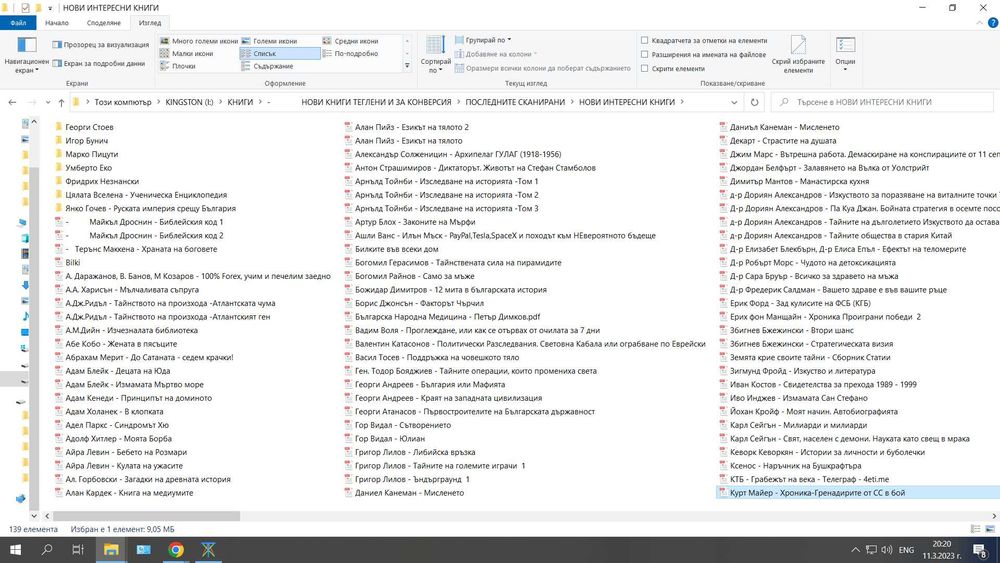Open the notification center icon
Screen dimensions: 1000x563
[x=980, y=550]
